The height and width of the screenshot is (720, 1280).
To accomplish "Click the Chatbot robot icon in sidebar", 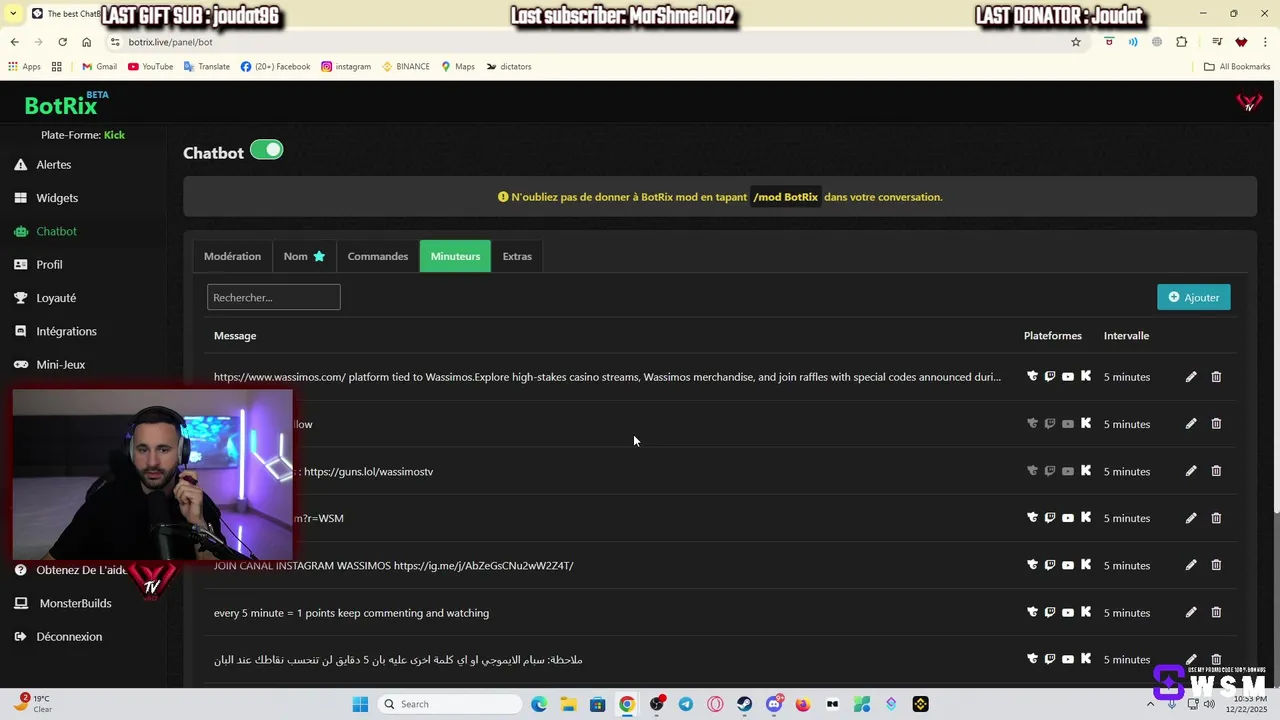I will pyautogui.click(x=20, y=231).
